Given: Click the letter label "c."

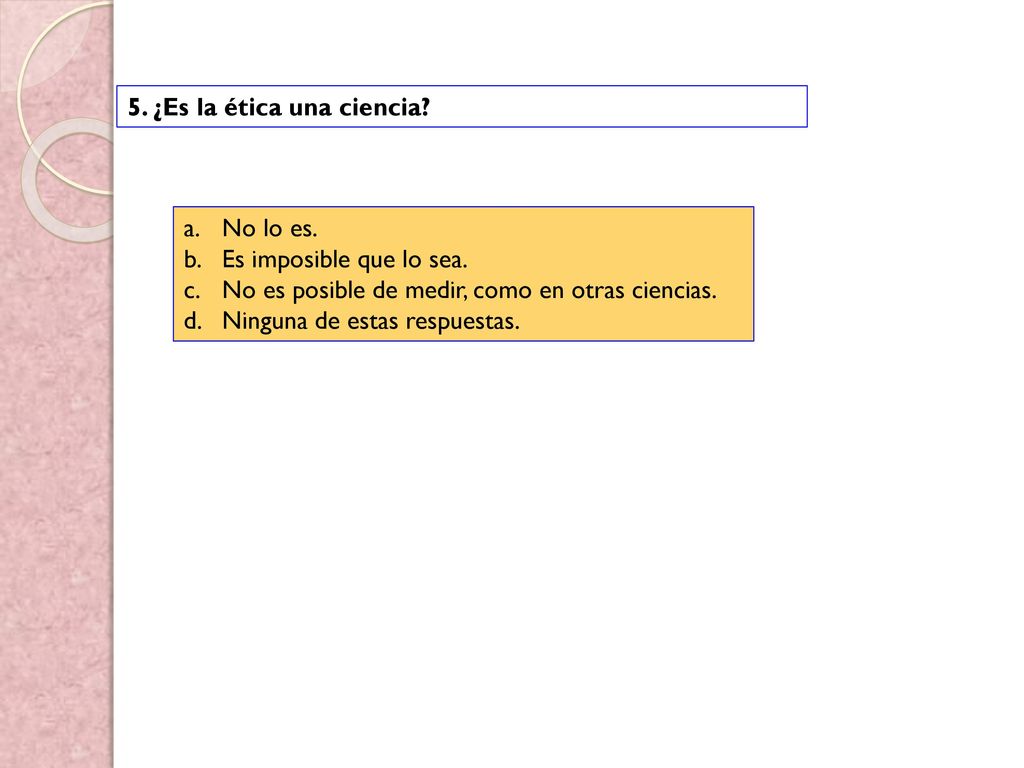Looking at the screenshot, I should tap(191, 292).
